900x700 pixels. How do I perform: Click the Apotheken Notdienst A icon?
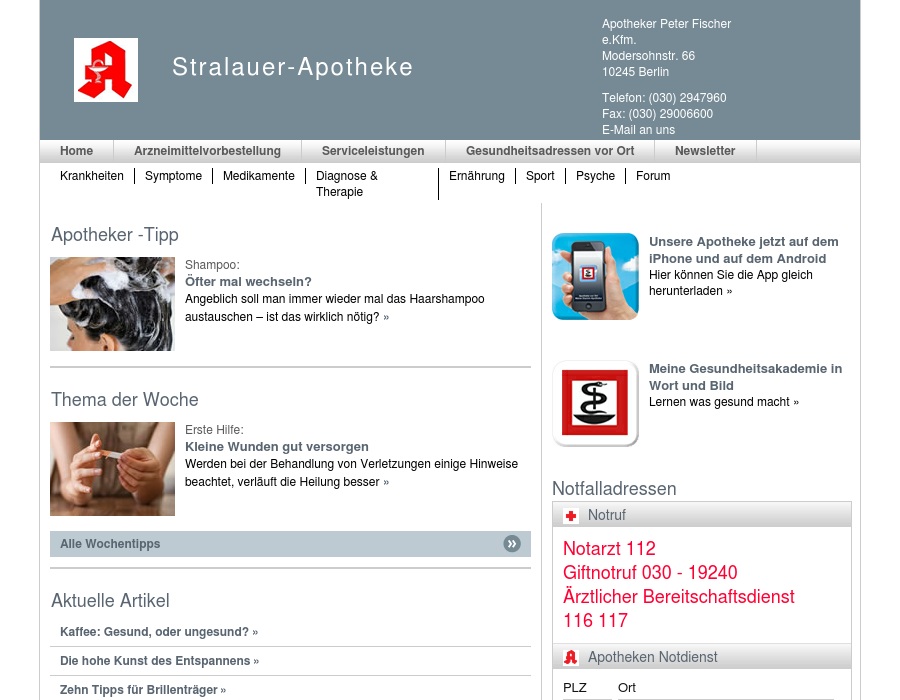click(x=571, y=658)
